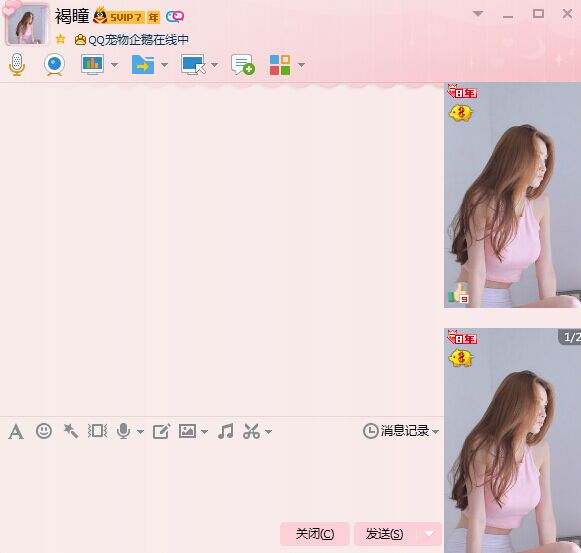This screenshot has width=581, height=553.
Task: Create a group discussion with chat-plus icon
Action: point(243,64)
